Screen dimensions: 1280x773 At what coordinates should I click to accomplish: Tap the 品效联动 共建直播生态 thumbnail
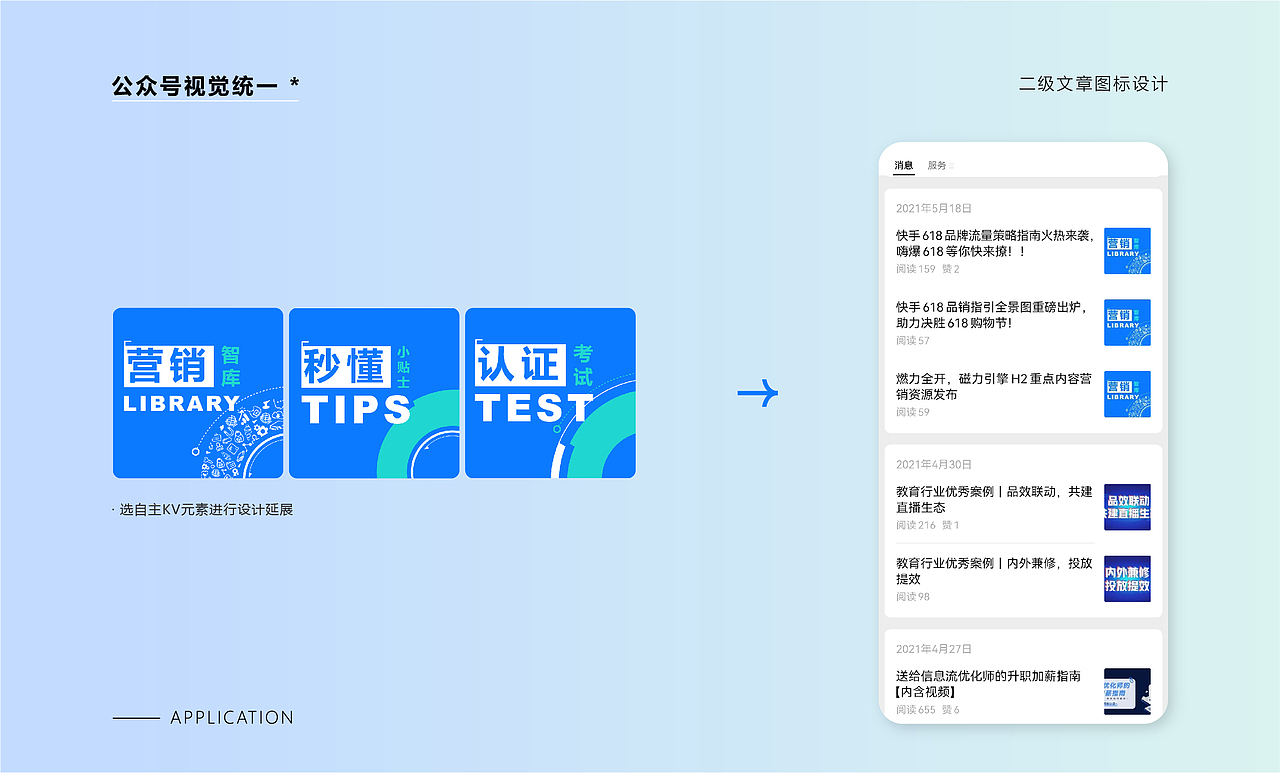tap(1127, 507)
